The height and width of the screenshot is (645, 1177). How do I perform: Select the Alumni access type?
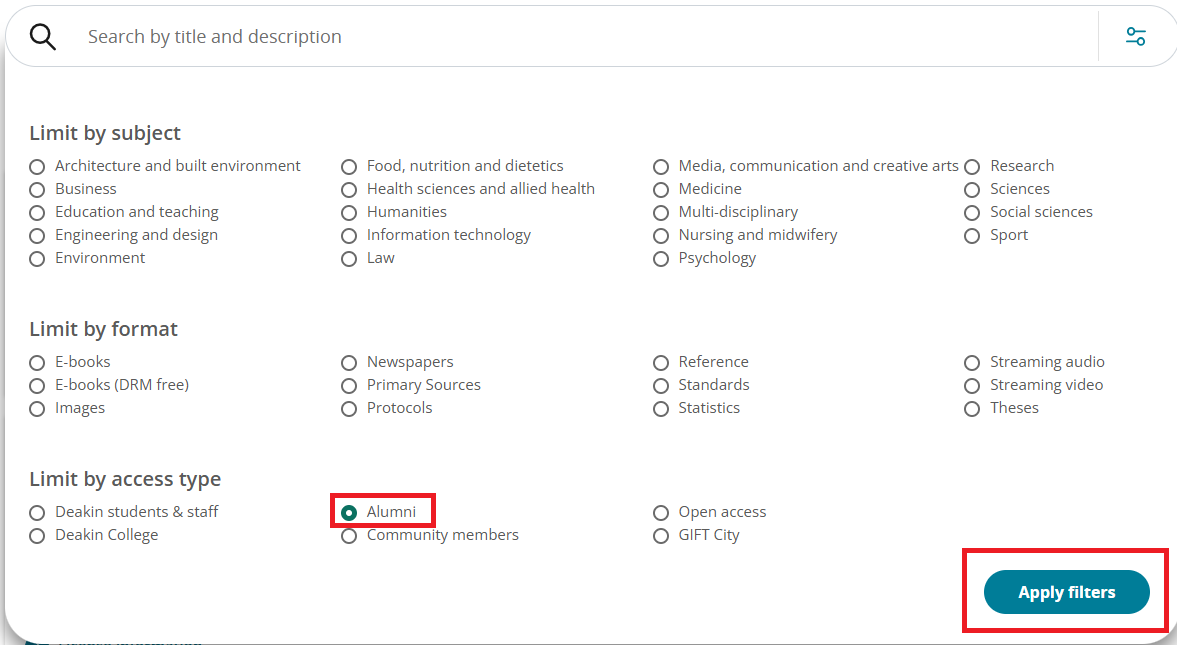coord(349,513)
